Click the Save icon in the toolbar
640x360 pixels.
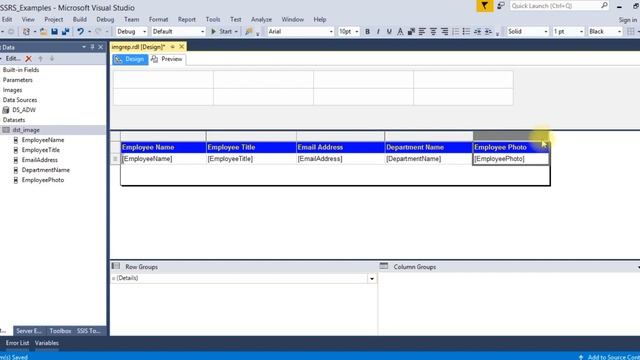pyautogui.click(x=54, y=31)
